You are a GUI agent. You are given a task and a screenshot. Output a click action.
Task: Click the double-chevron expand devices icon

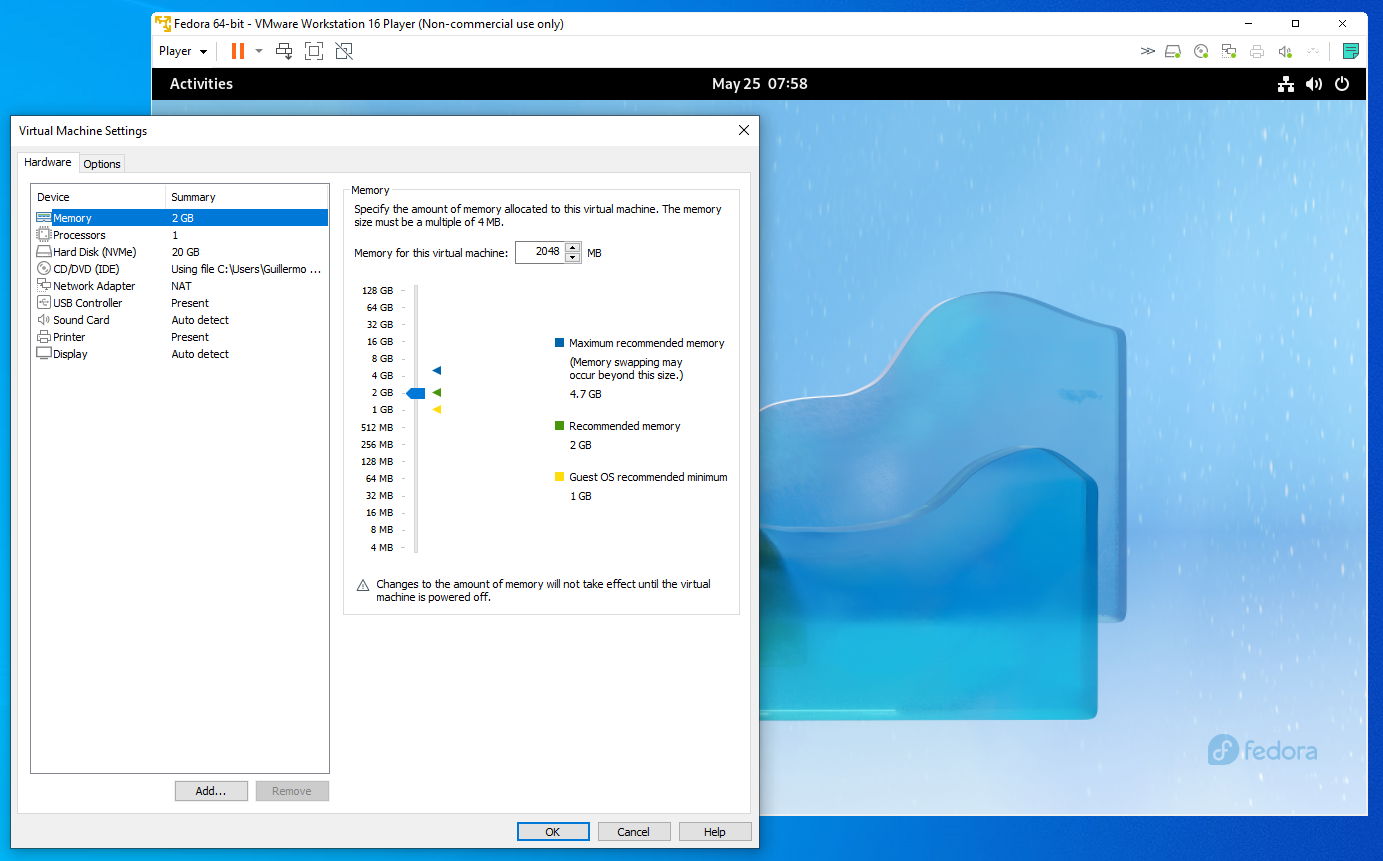[x=1148, y=51]
